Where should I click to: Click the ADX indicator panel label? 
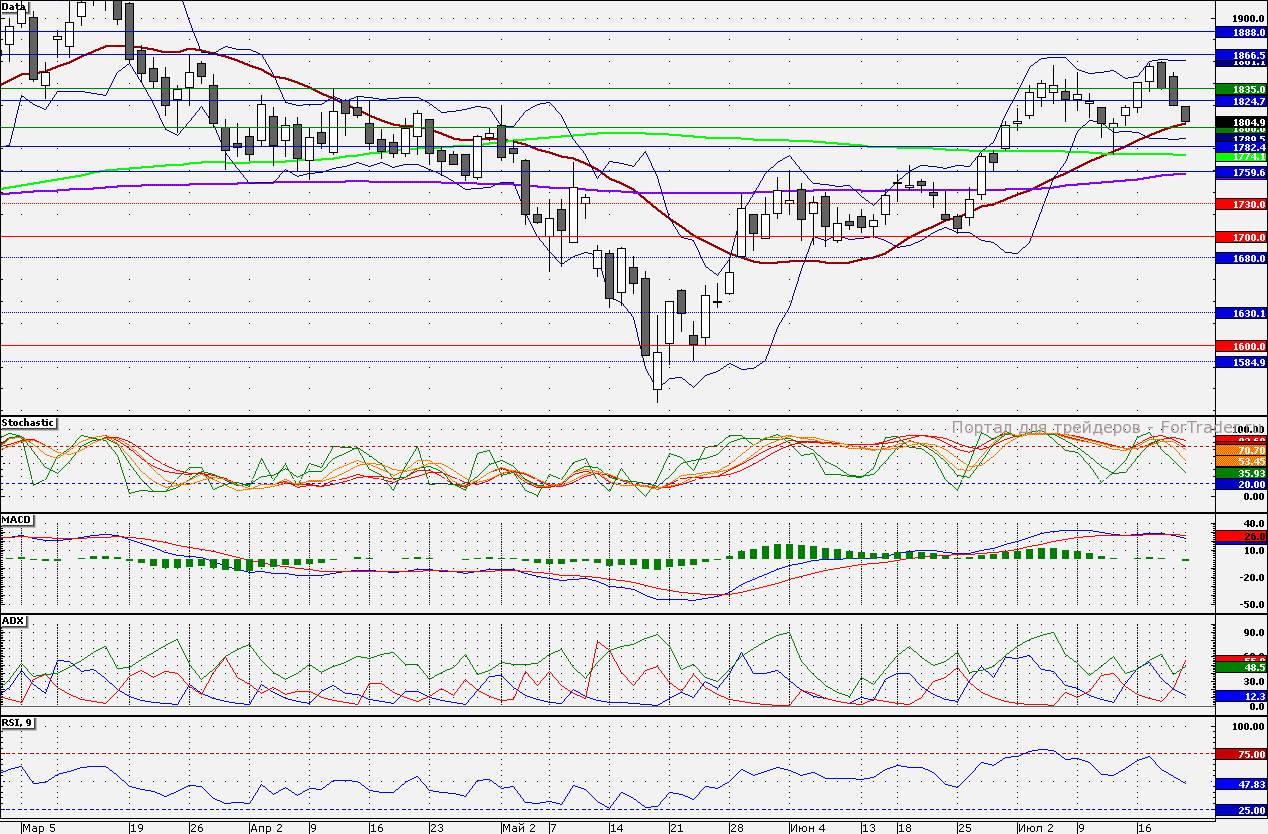pyautogui.click(x=13, y=621)
